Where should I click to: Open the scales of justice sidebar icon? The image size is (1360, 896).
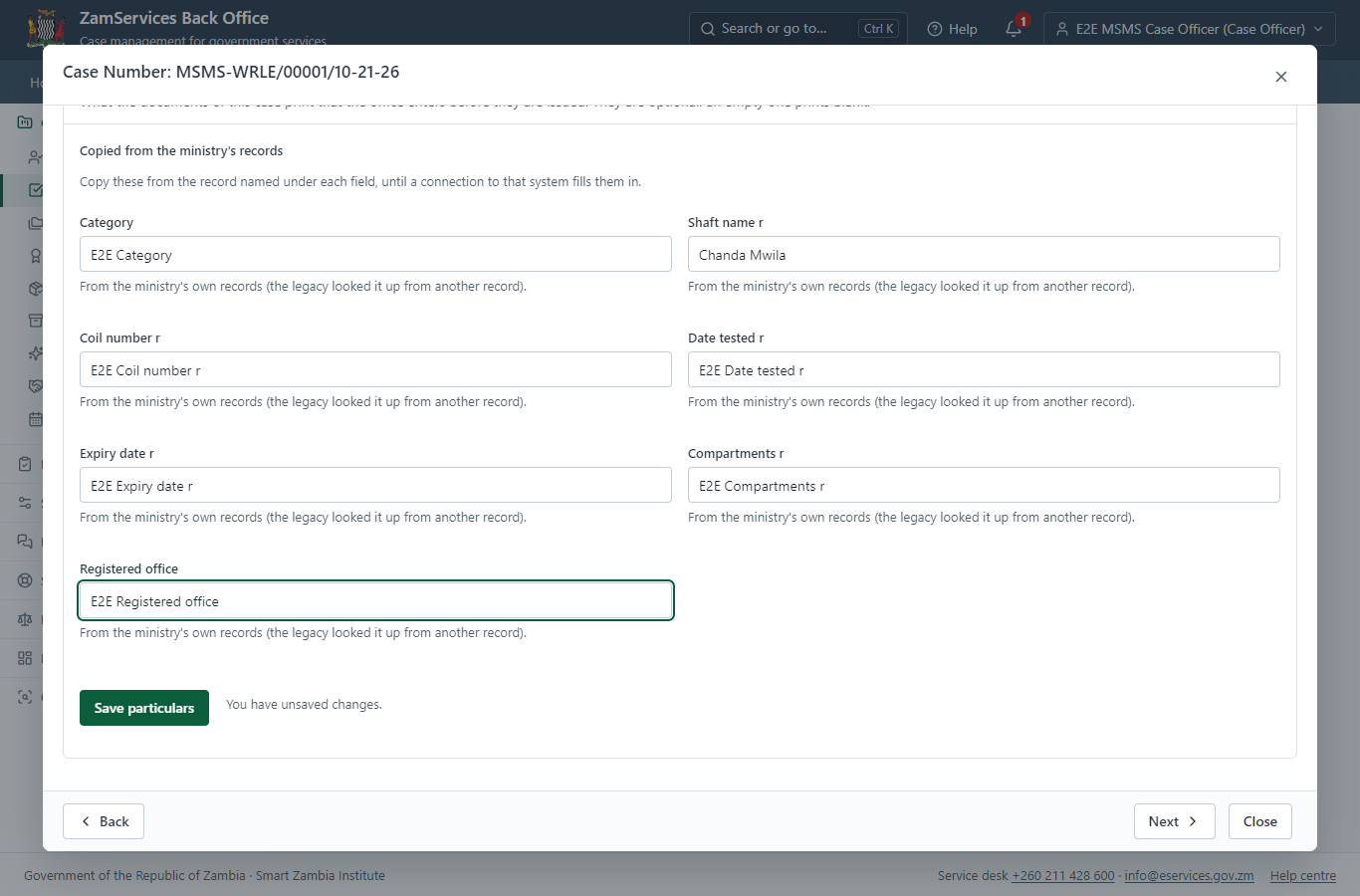point(25,619)
